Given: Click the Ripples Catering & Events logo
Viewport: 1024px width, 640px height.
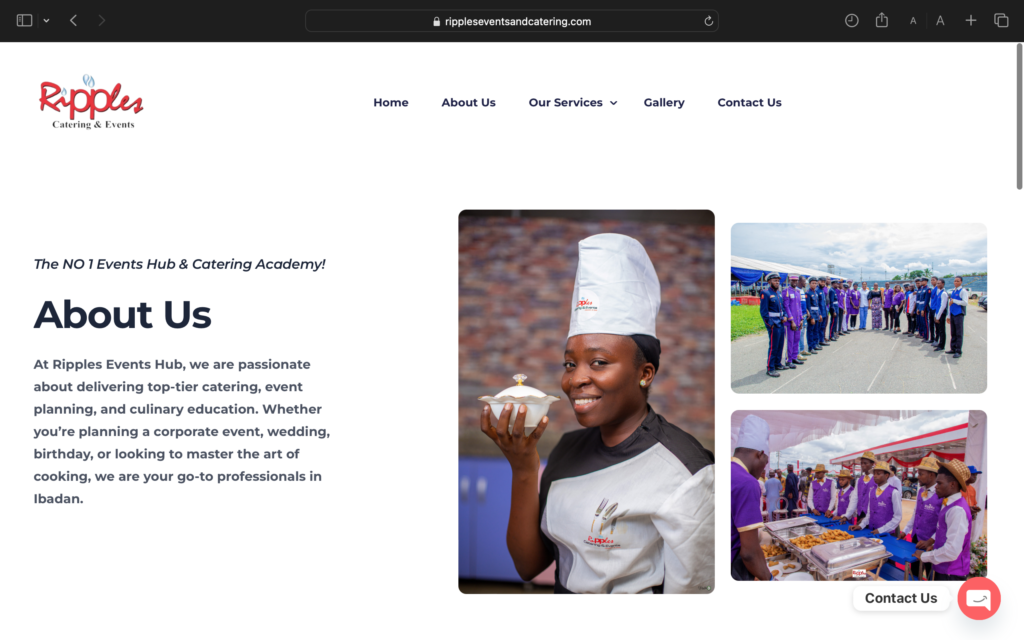Looking at the screenshot, I should coord(91,102).
